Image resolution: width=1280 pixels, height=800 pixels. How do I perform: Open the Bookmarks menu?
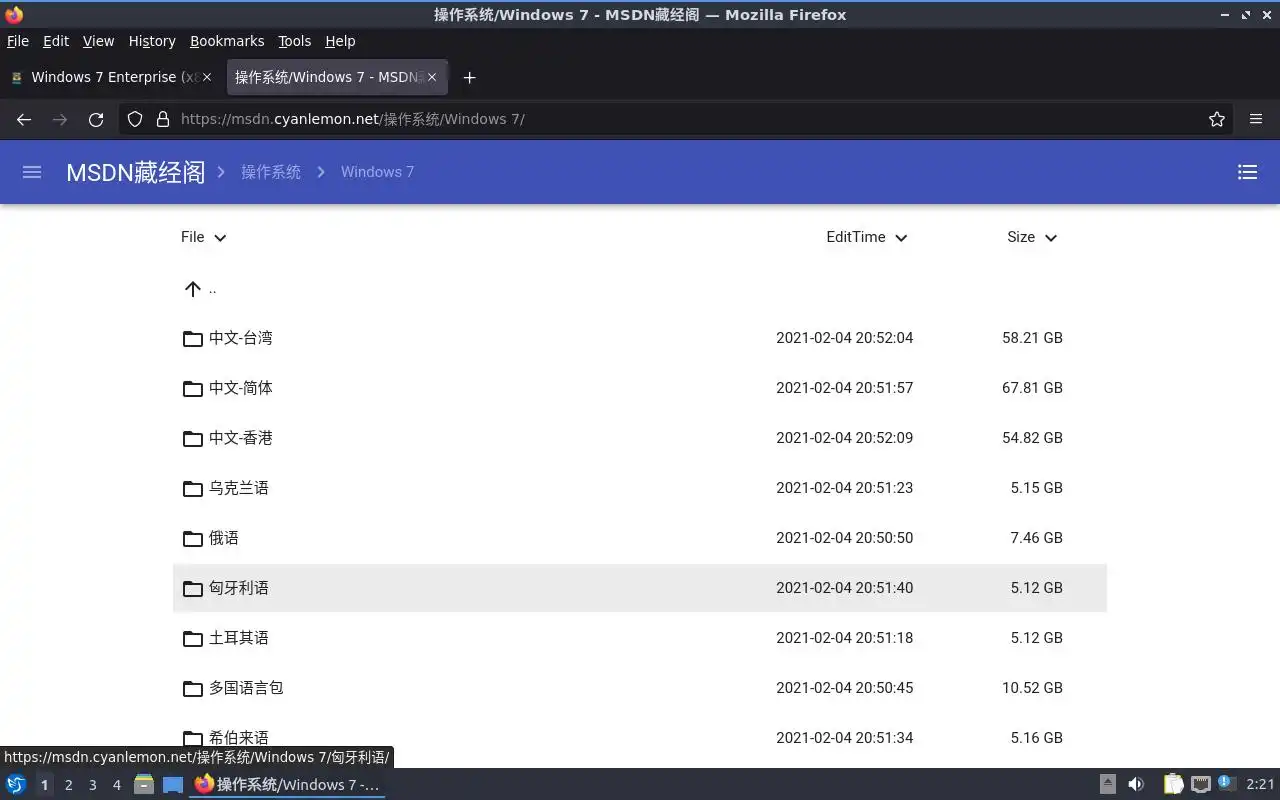coord(227,41)
